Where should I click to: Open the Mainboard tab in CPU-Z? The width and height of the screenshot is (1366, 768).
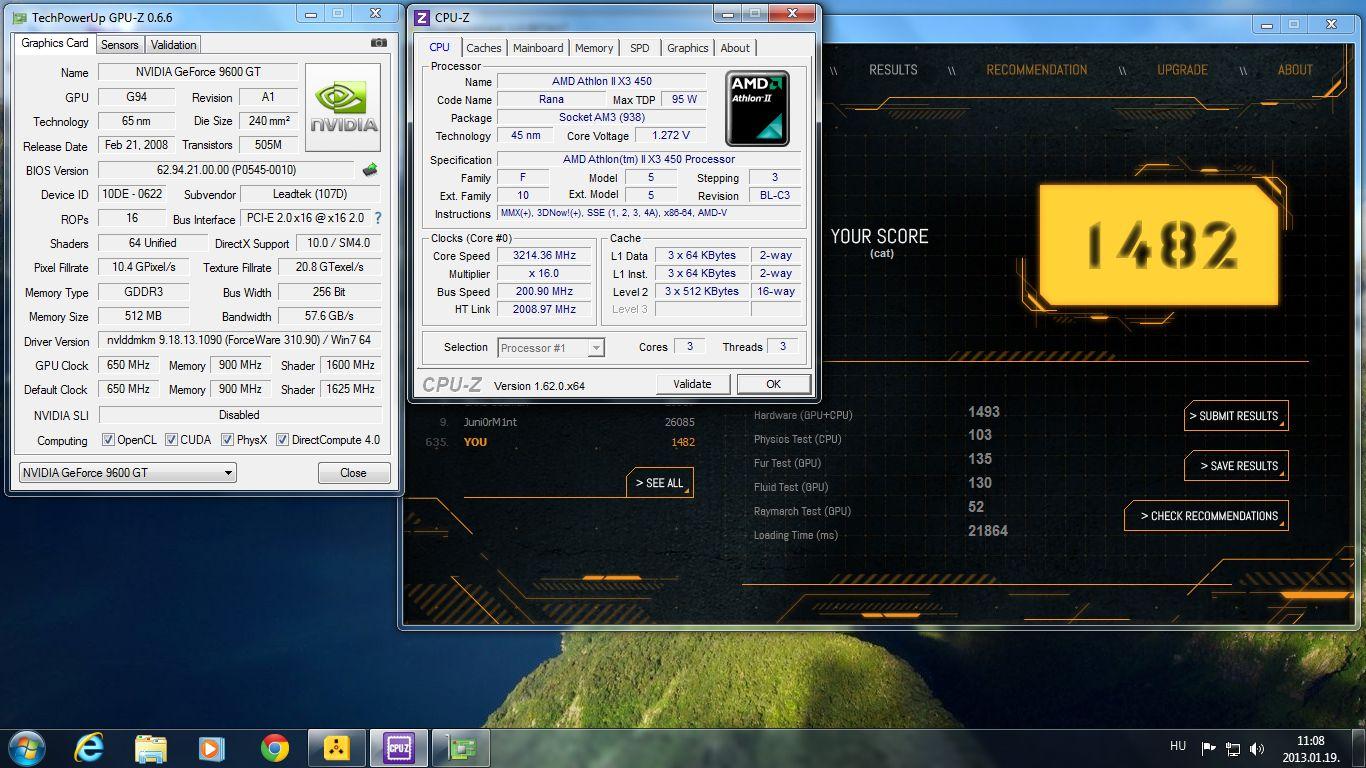point(538,48)
